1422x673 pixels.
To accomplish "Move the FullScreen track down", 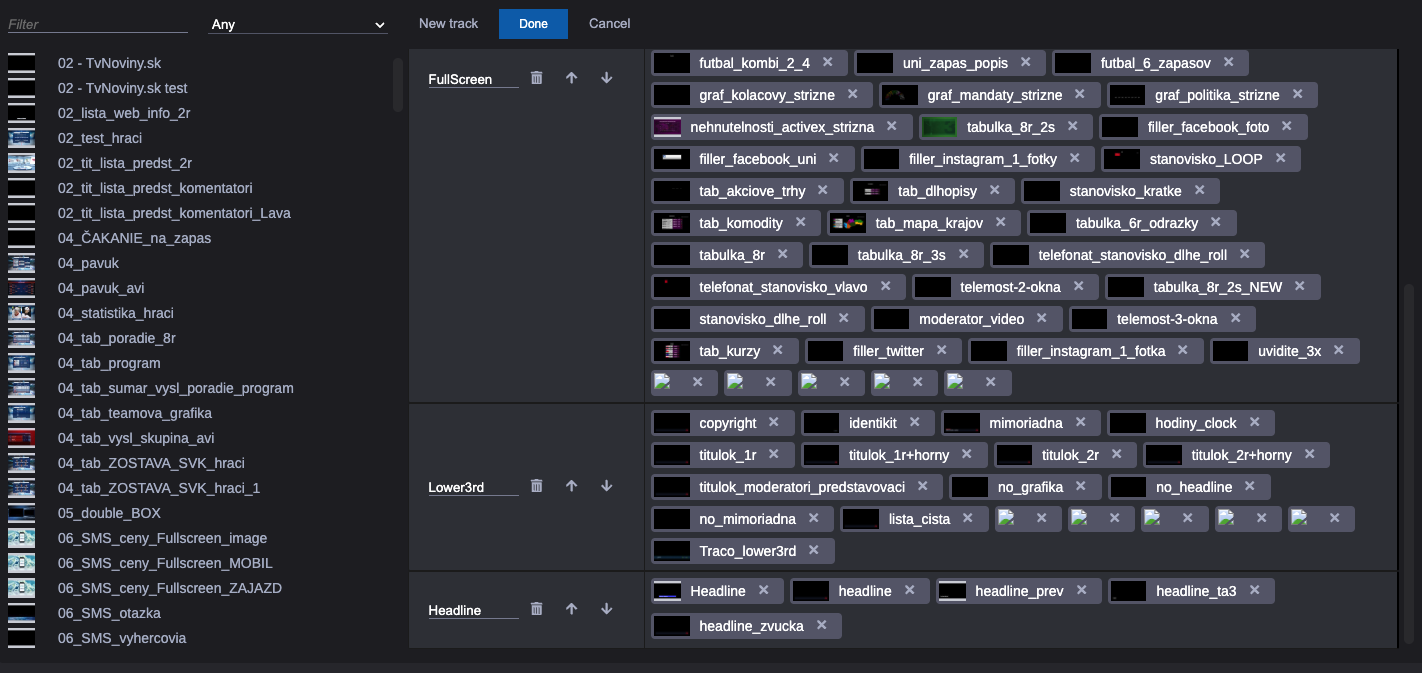I will pyautogui.click(x=606, y=78).
